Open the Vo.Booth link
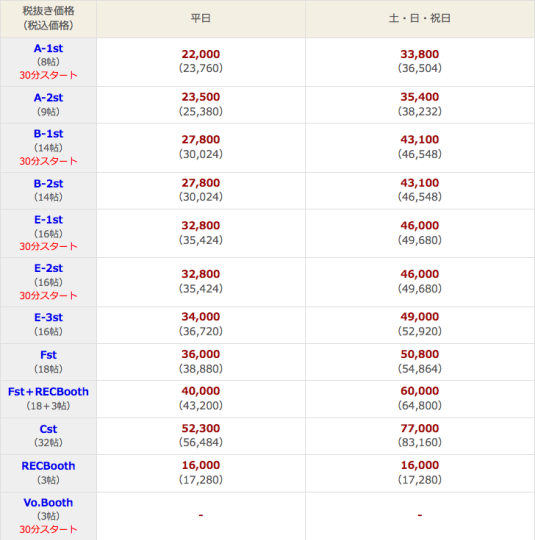Viewport: 535px width, 540px height. tap(48, 503)
